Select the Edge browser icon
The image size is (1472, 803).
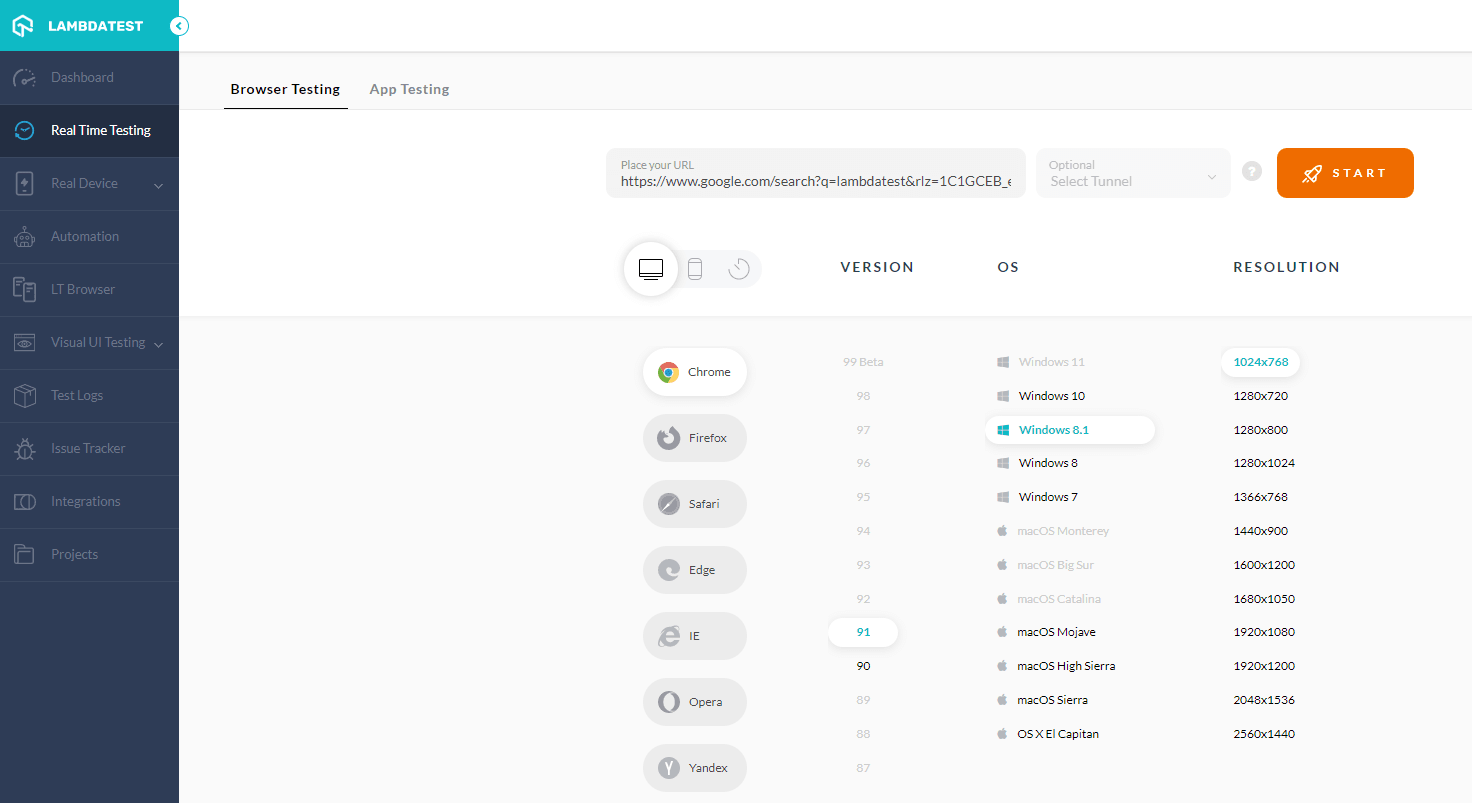[x=694, y=569]
